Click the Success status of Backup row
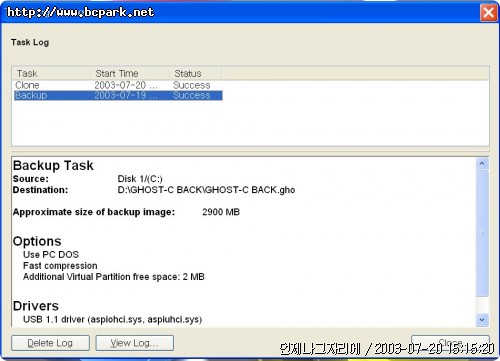 [x=192, y=95]
